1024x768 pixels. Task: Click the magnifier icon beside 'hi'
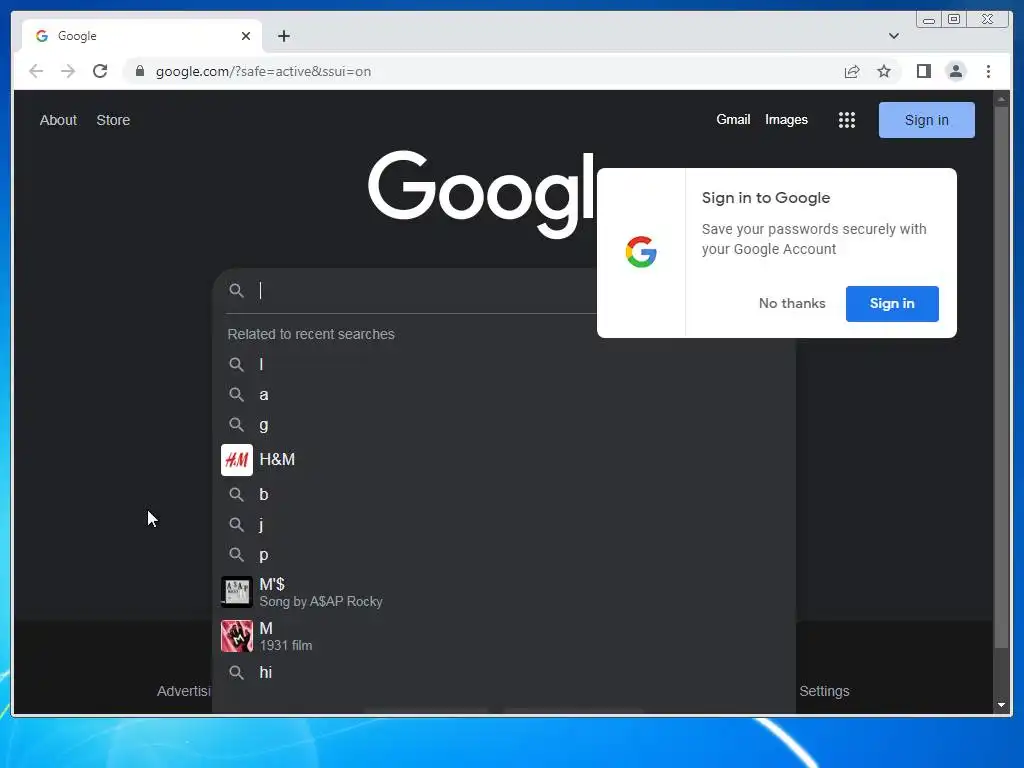click(x=236, y=672)
